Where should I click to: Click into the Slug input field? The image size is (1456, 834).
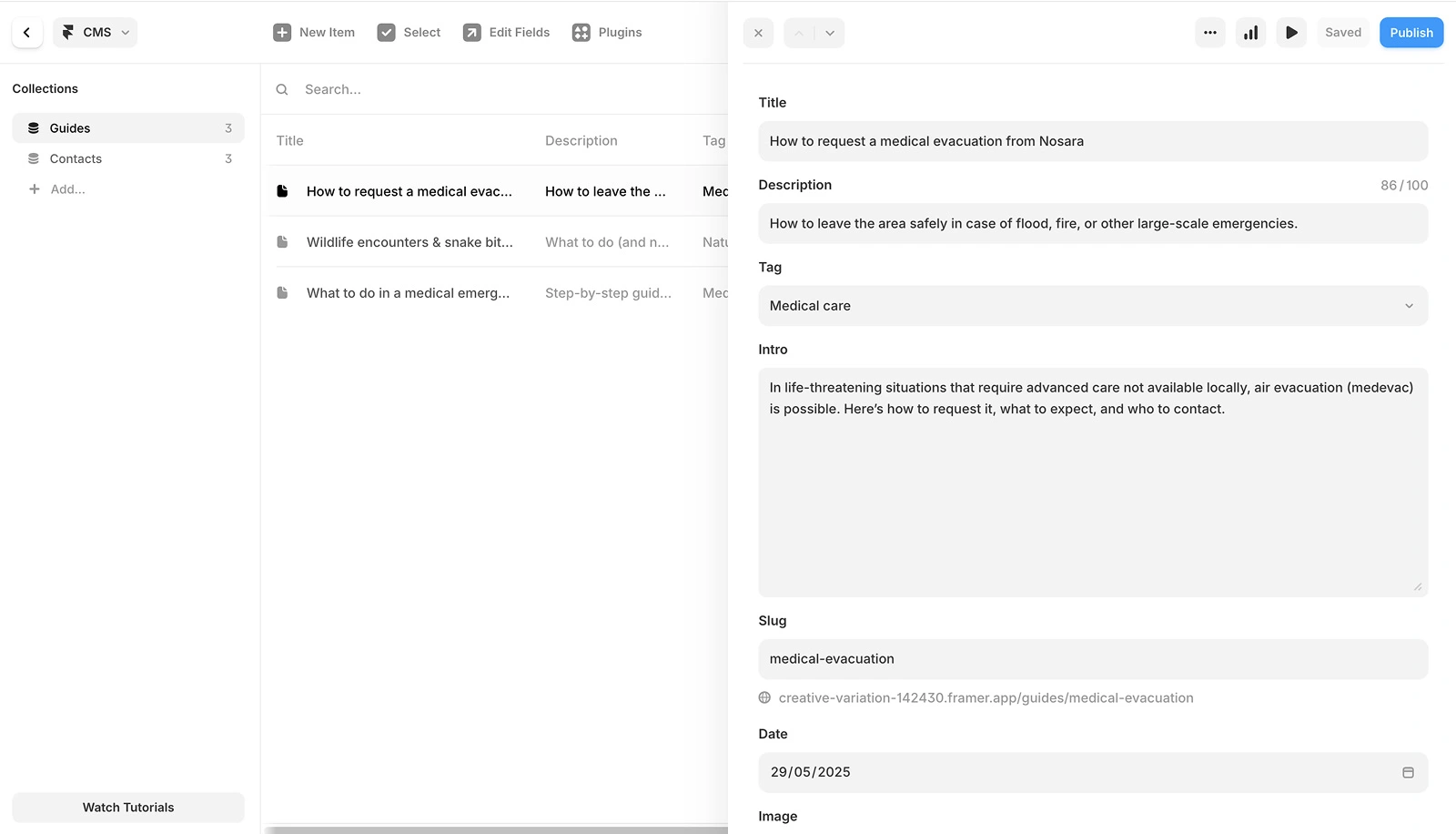click(x=1092, y=659)
